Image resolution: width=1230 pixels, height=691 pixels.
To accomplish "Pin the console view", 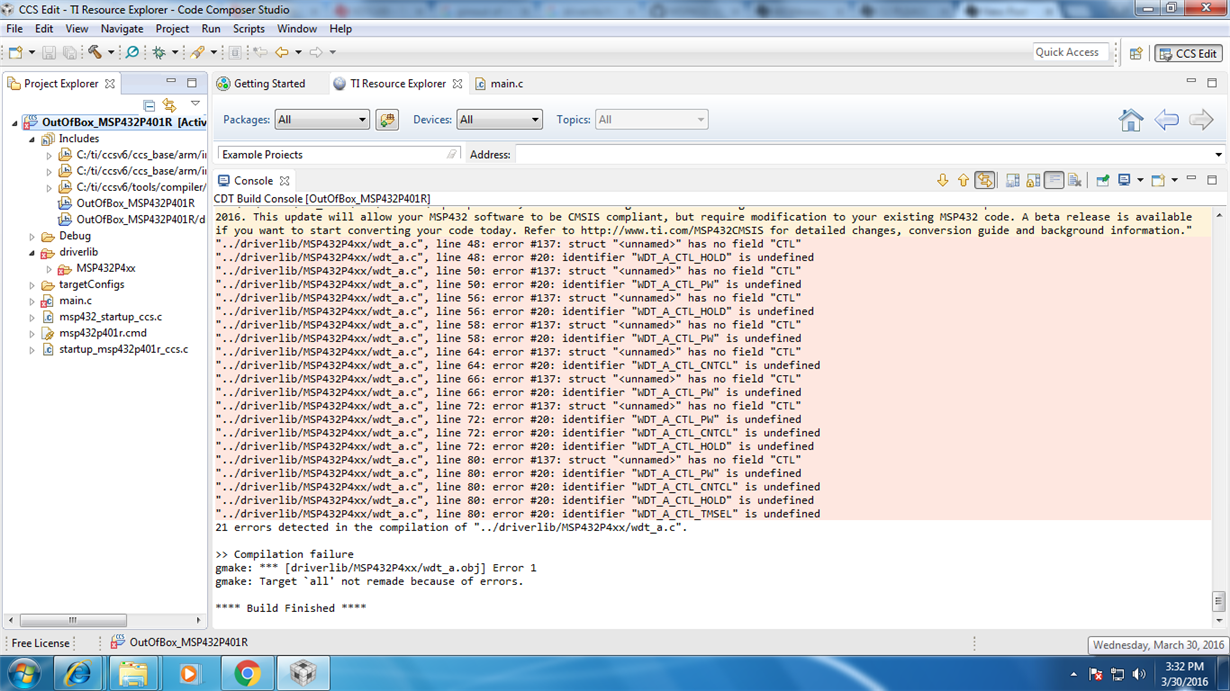I will click(1102, 181).
